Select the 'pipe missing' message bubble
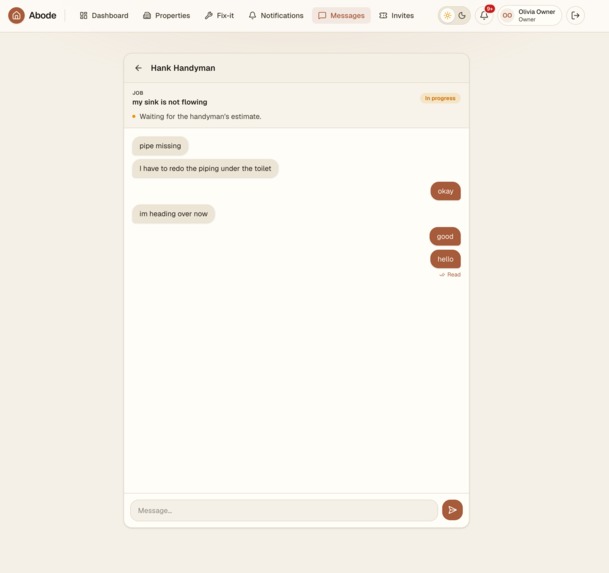This screenshot has width=609, height=573. coord(160,146)
